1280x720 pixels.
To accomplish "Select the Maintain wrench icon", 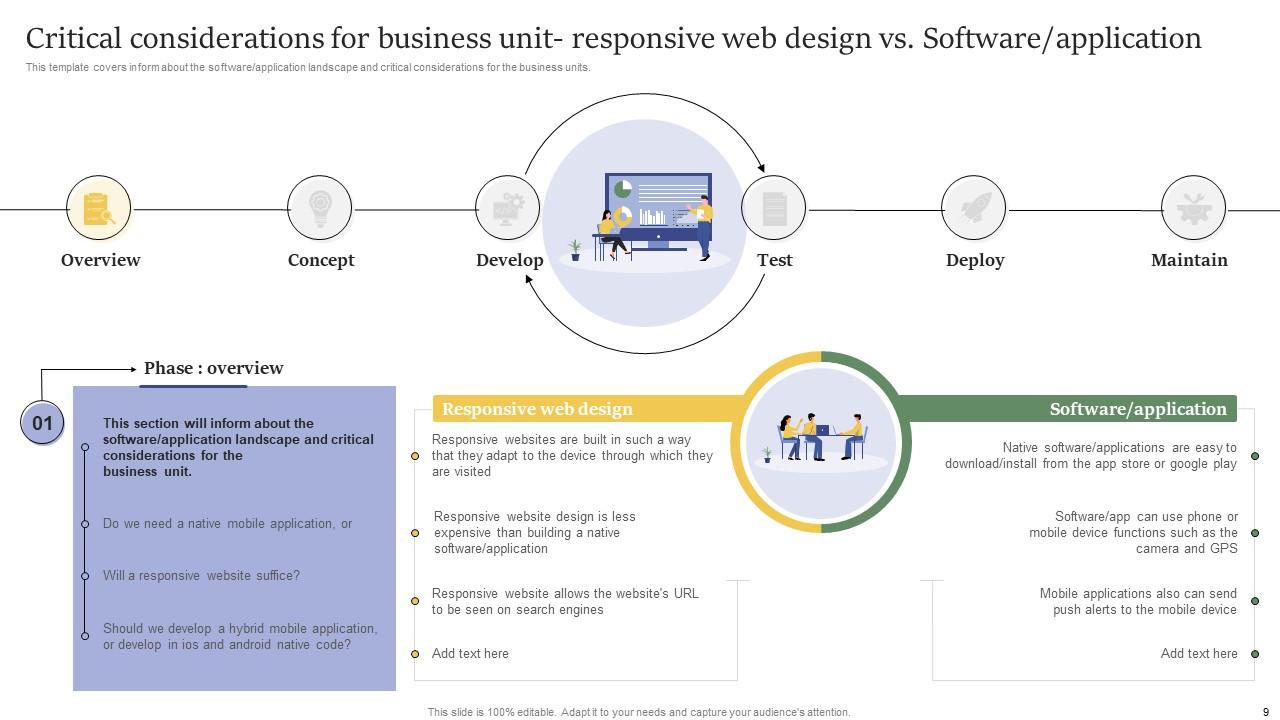I will click(1193, 208).
